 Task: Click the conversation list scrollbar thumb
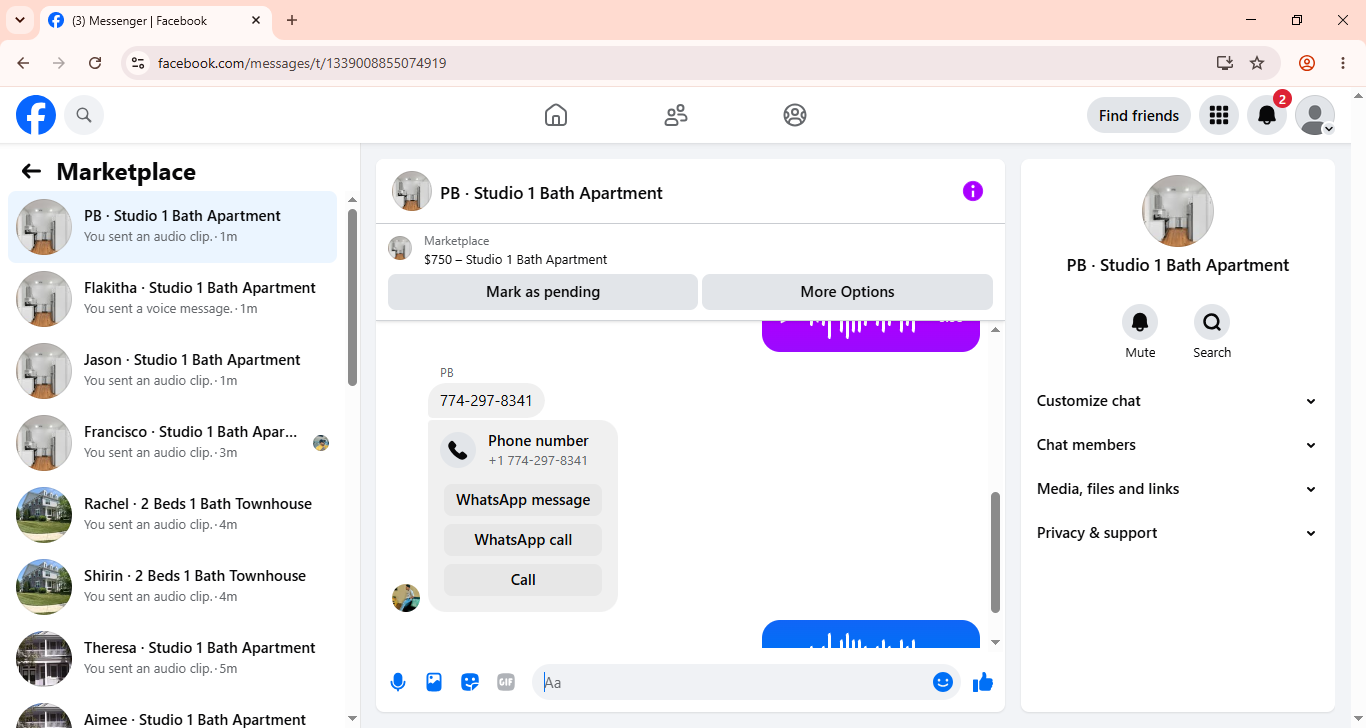pos(352,297)
